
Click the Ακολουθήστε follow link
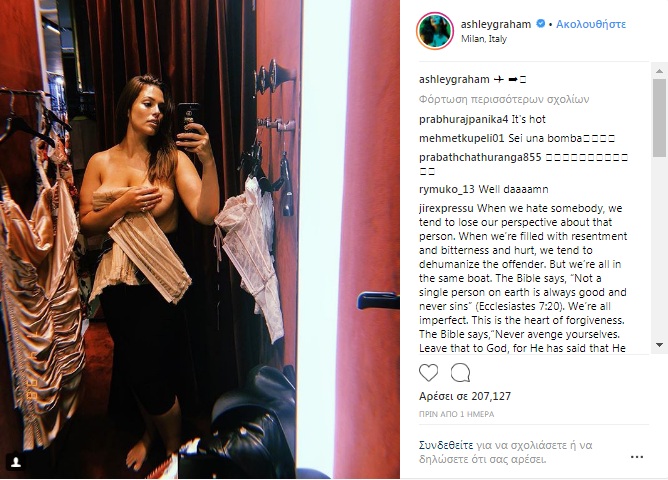tap(591, 24)
